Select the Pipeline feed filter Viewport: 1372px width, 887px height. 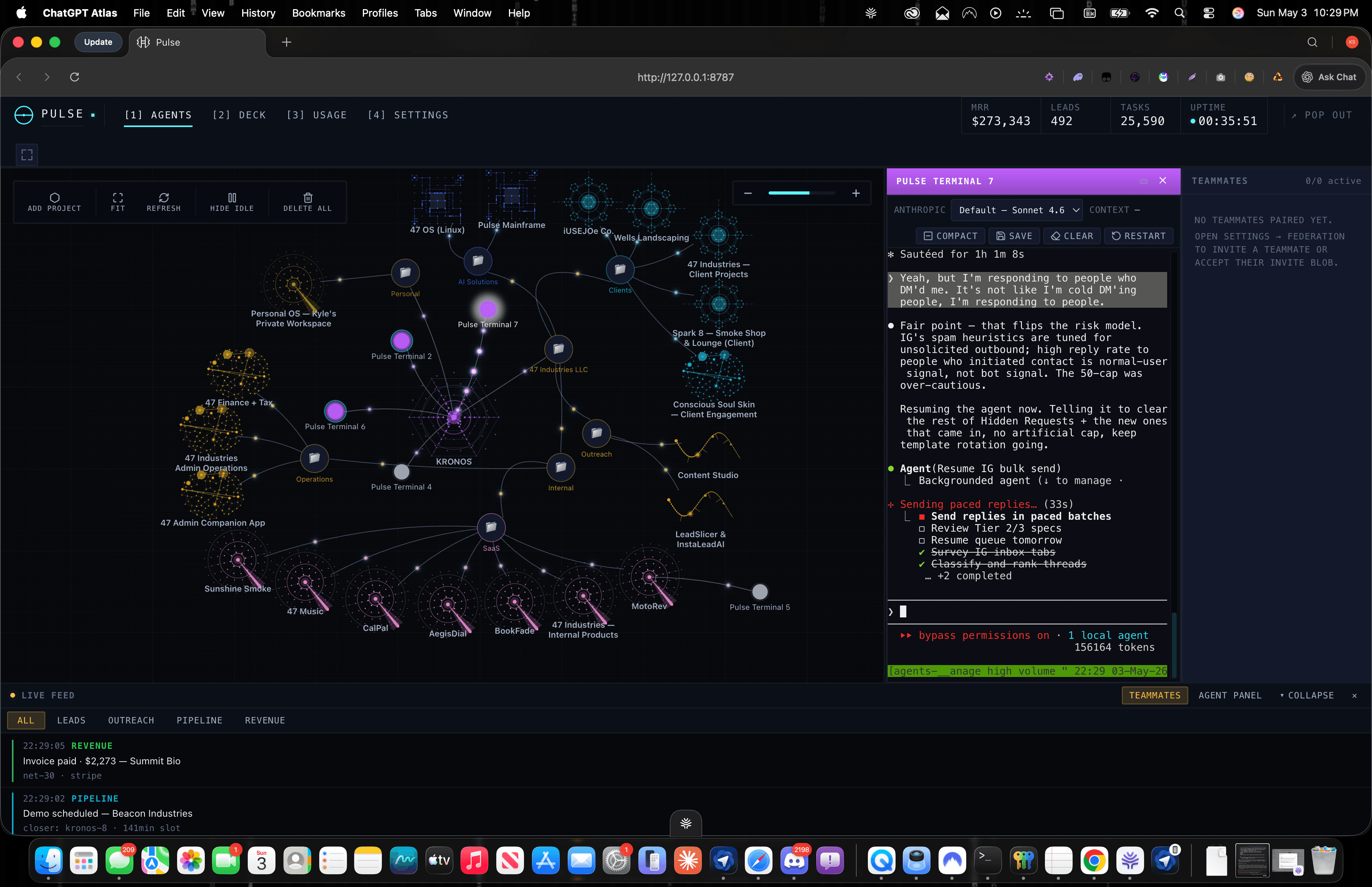199,721
